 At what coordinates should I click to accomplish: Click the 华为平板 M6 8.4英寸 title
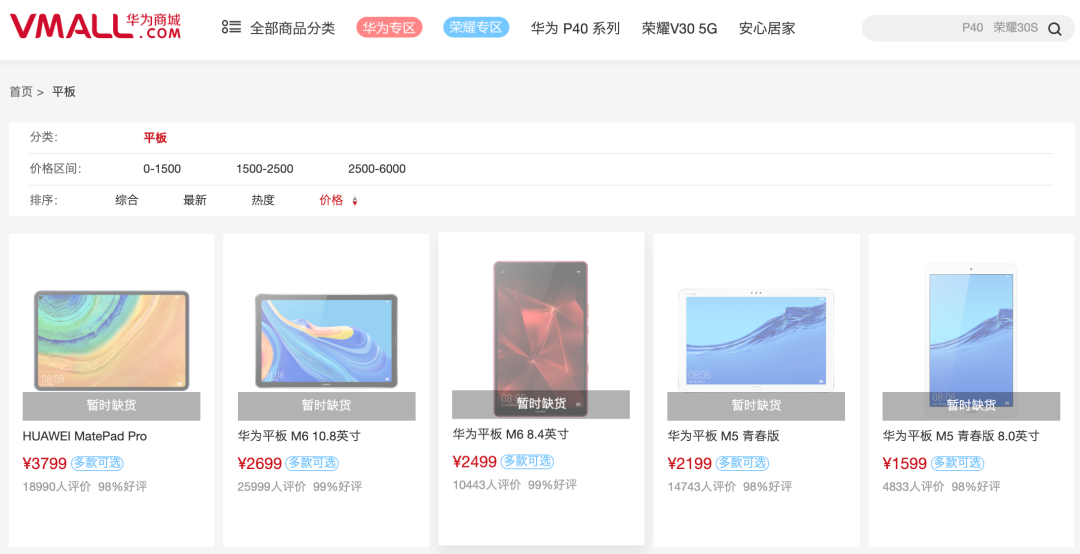coord(510,434)
